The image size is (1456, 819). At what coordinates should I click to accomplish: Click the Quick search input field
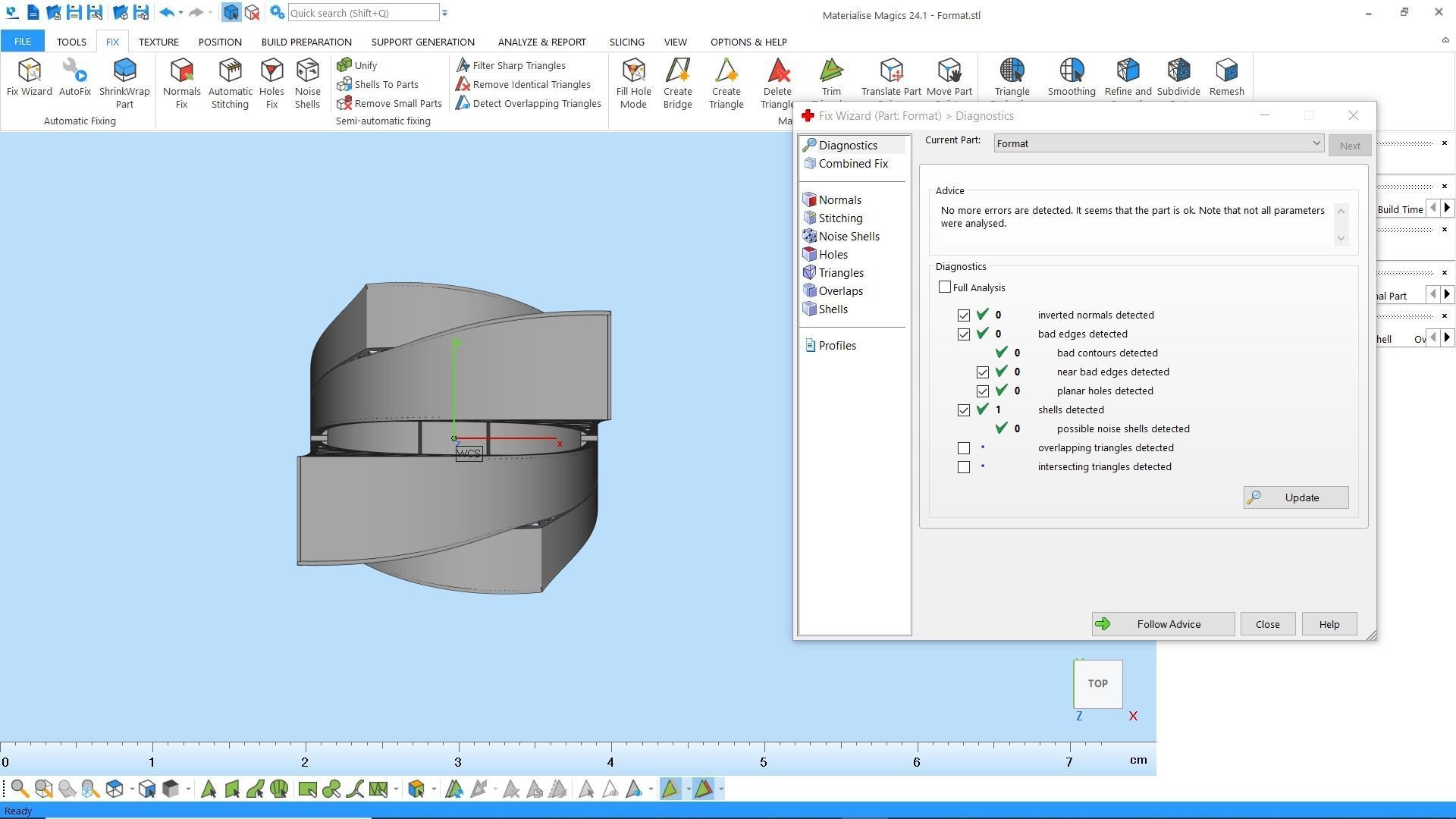(363, 13)
